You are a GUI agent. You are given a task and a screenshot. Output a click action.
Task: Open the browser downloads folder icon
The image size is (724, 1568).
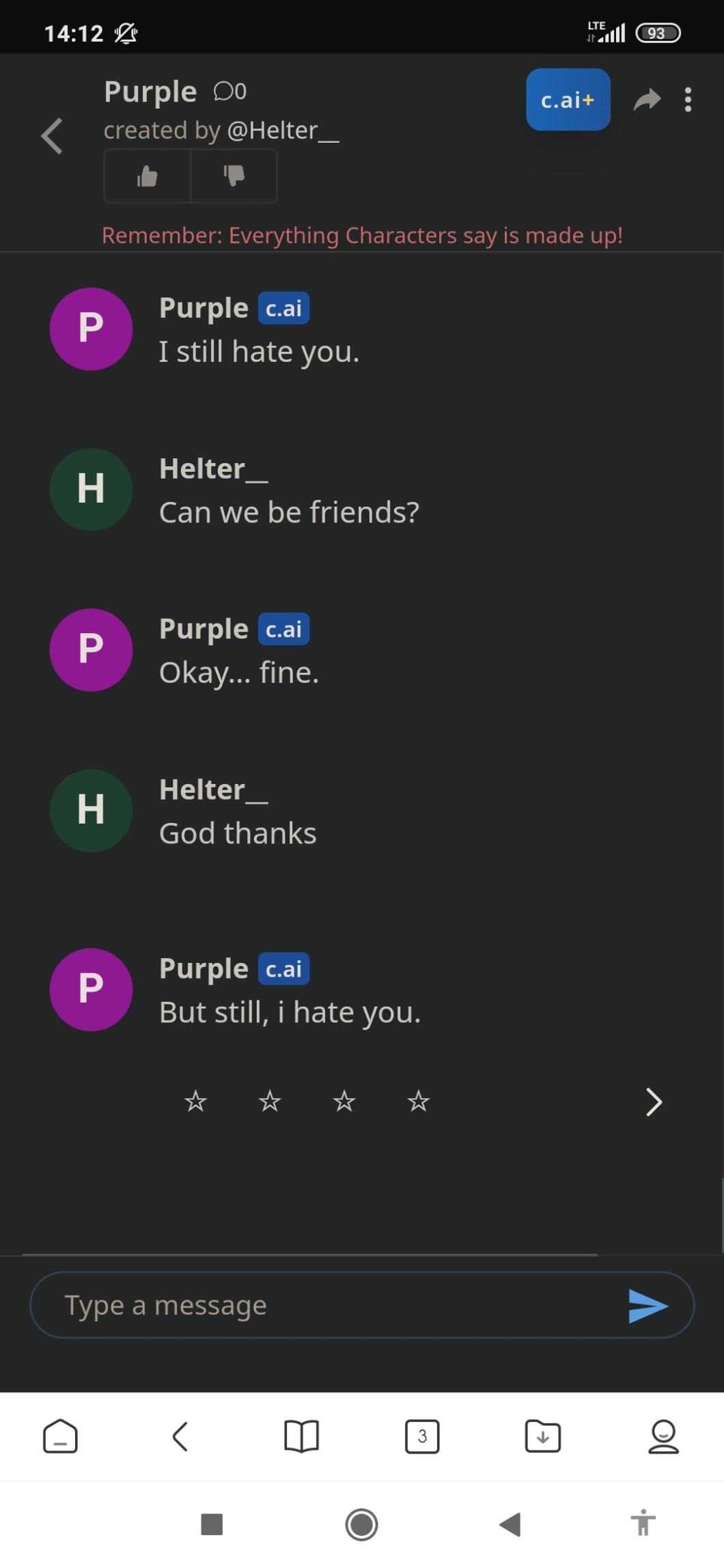pos(543,1436)
